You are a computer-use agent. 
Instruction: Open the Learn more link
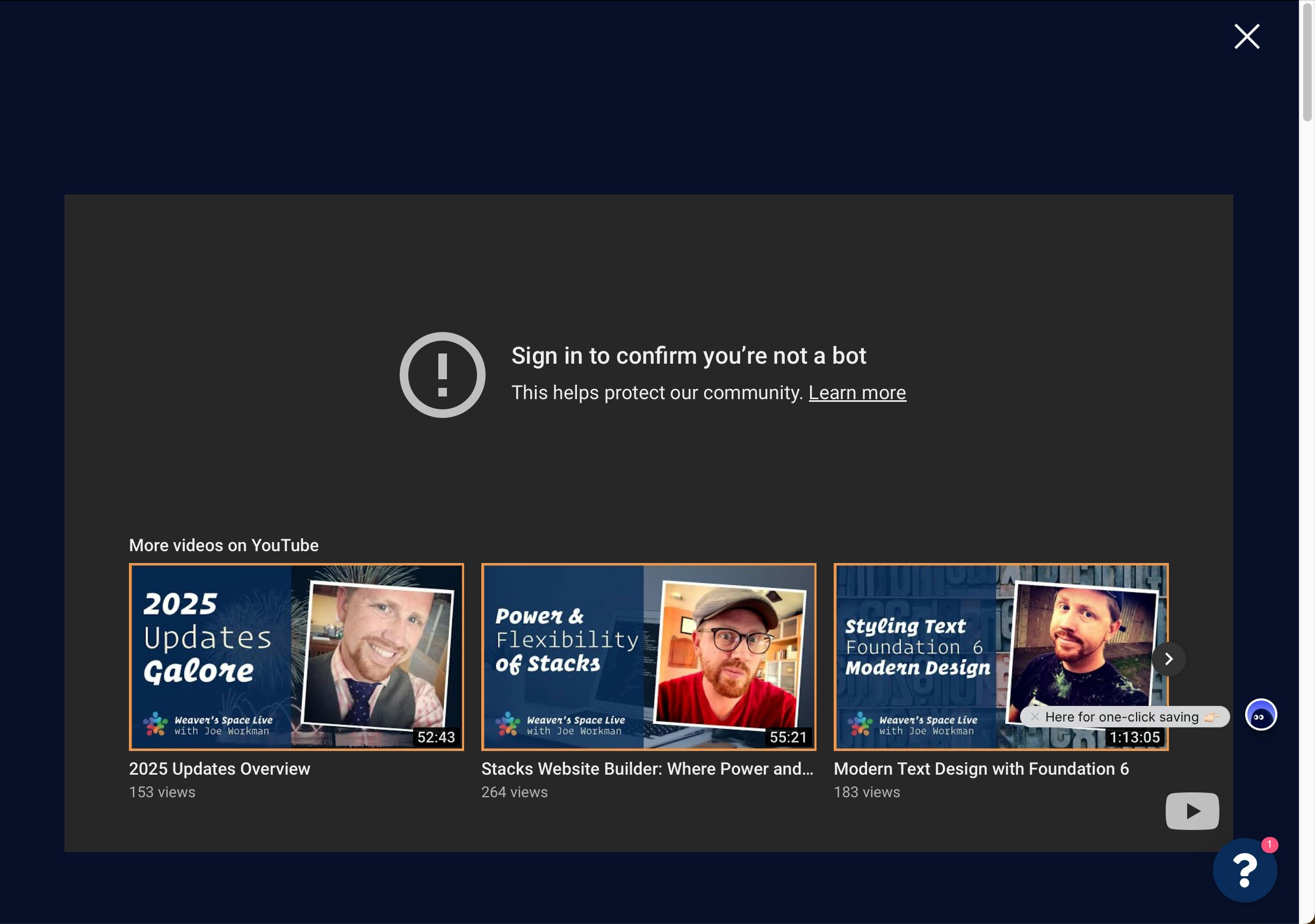point(857,393)
